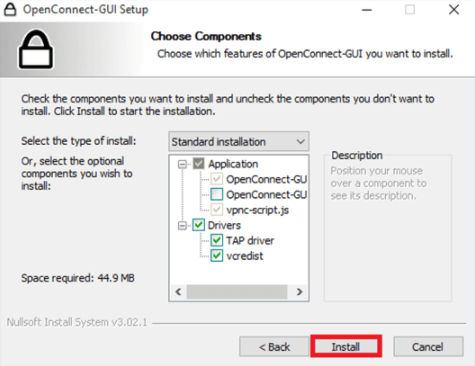Close the OpenConnect-GUI Setup window
475x366 pixels.
(x=454, y=10)
